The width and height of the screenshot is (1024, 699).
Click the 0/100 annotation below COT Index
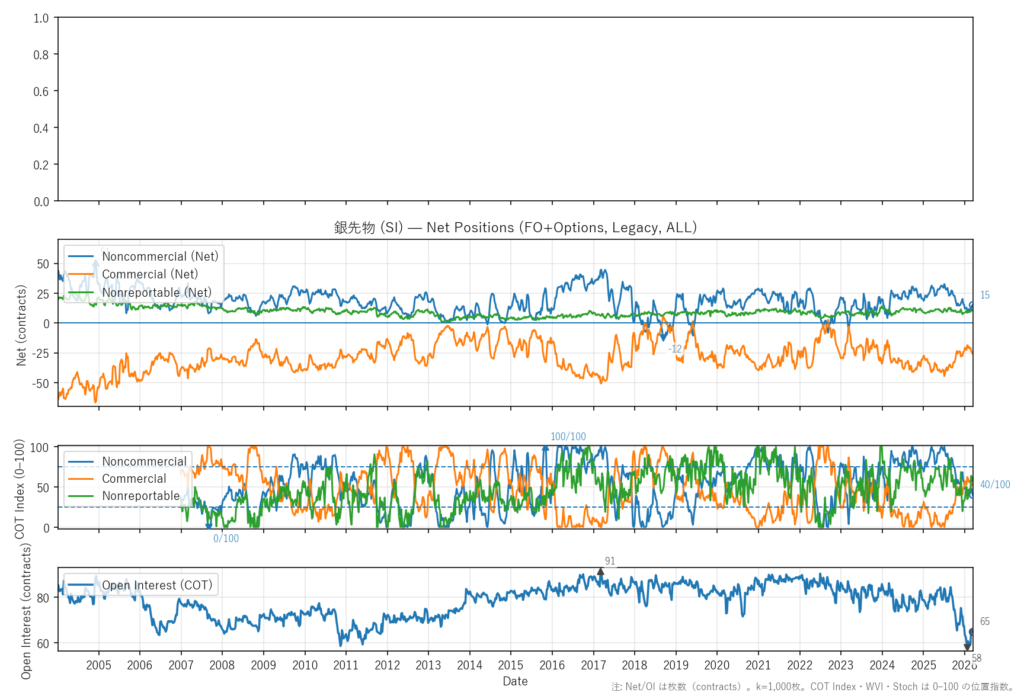pyautogui.click(x=226, y=539)
